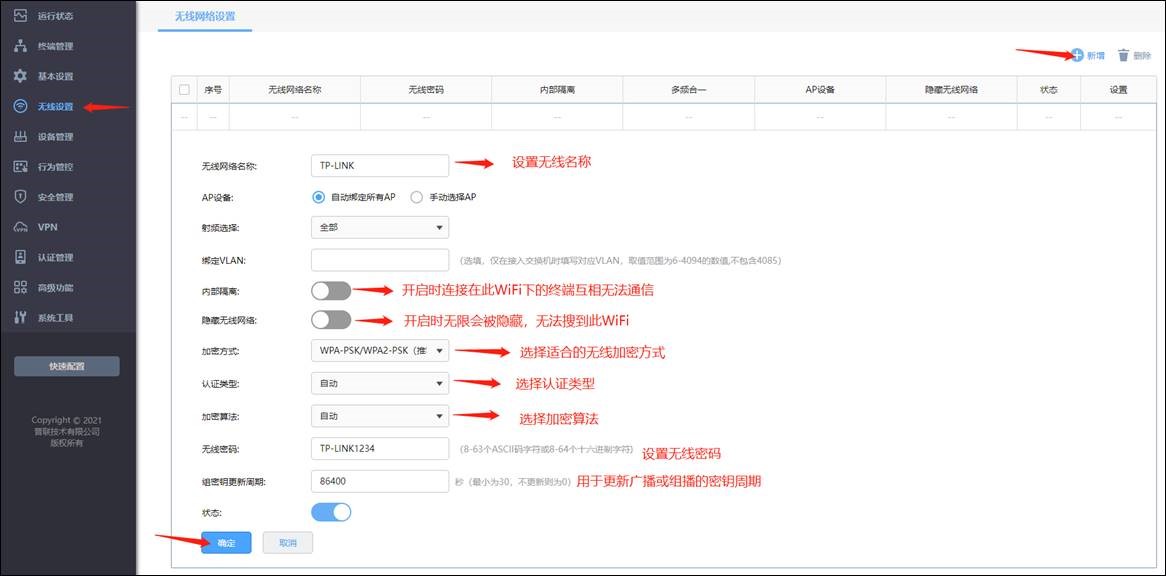Select the 手动选择AP radio button
The width and height of the screenshot is (1166, 576).
[x=417, y=197]
